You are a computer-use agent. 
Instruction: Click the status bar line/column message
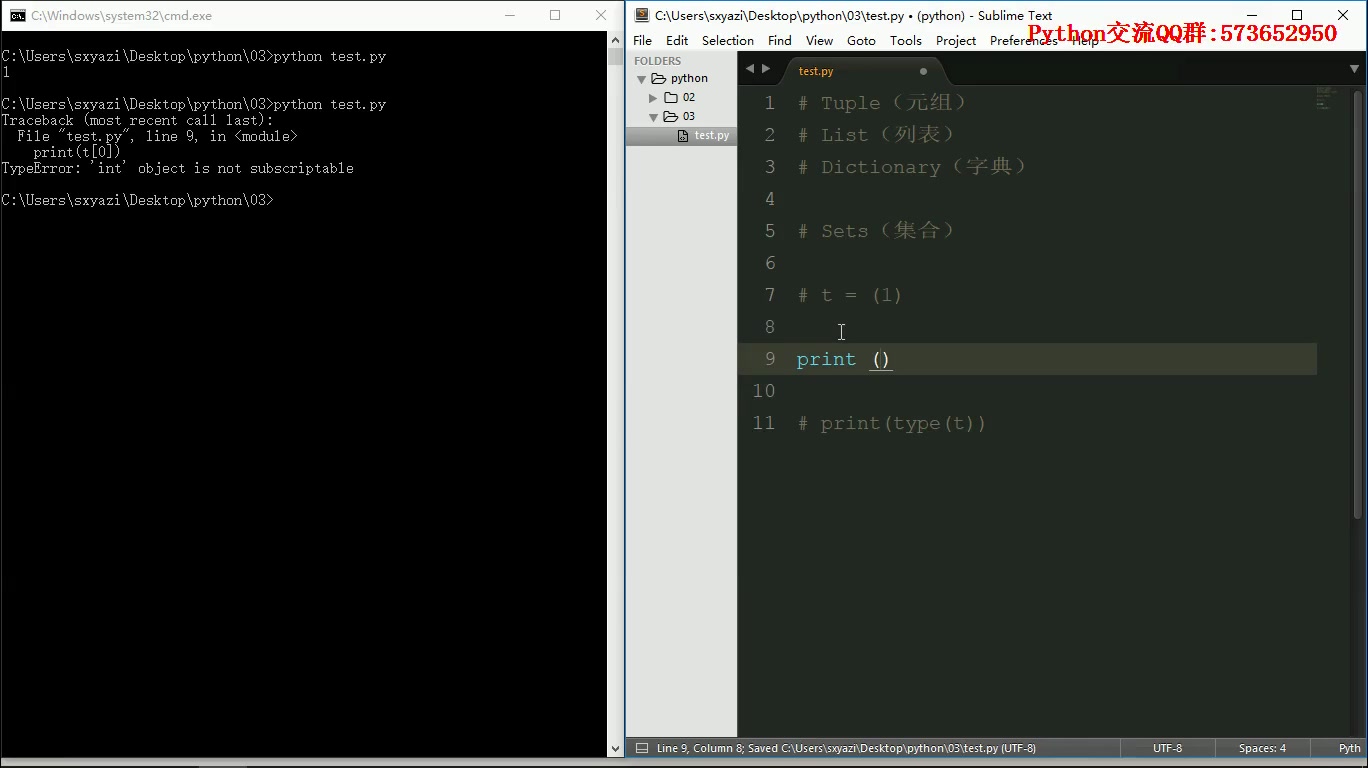pos(846,748)
